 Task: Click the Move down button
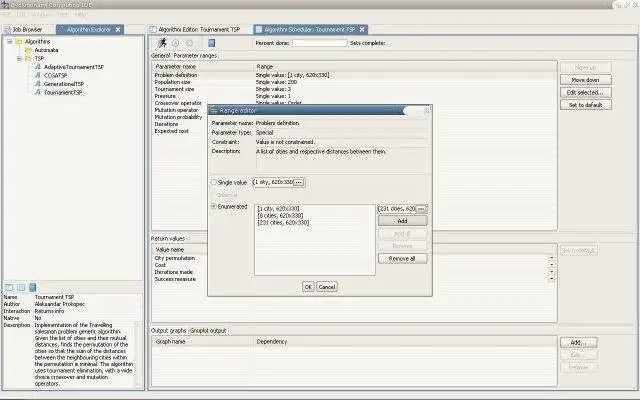pos(586,80)
